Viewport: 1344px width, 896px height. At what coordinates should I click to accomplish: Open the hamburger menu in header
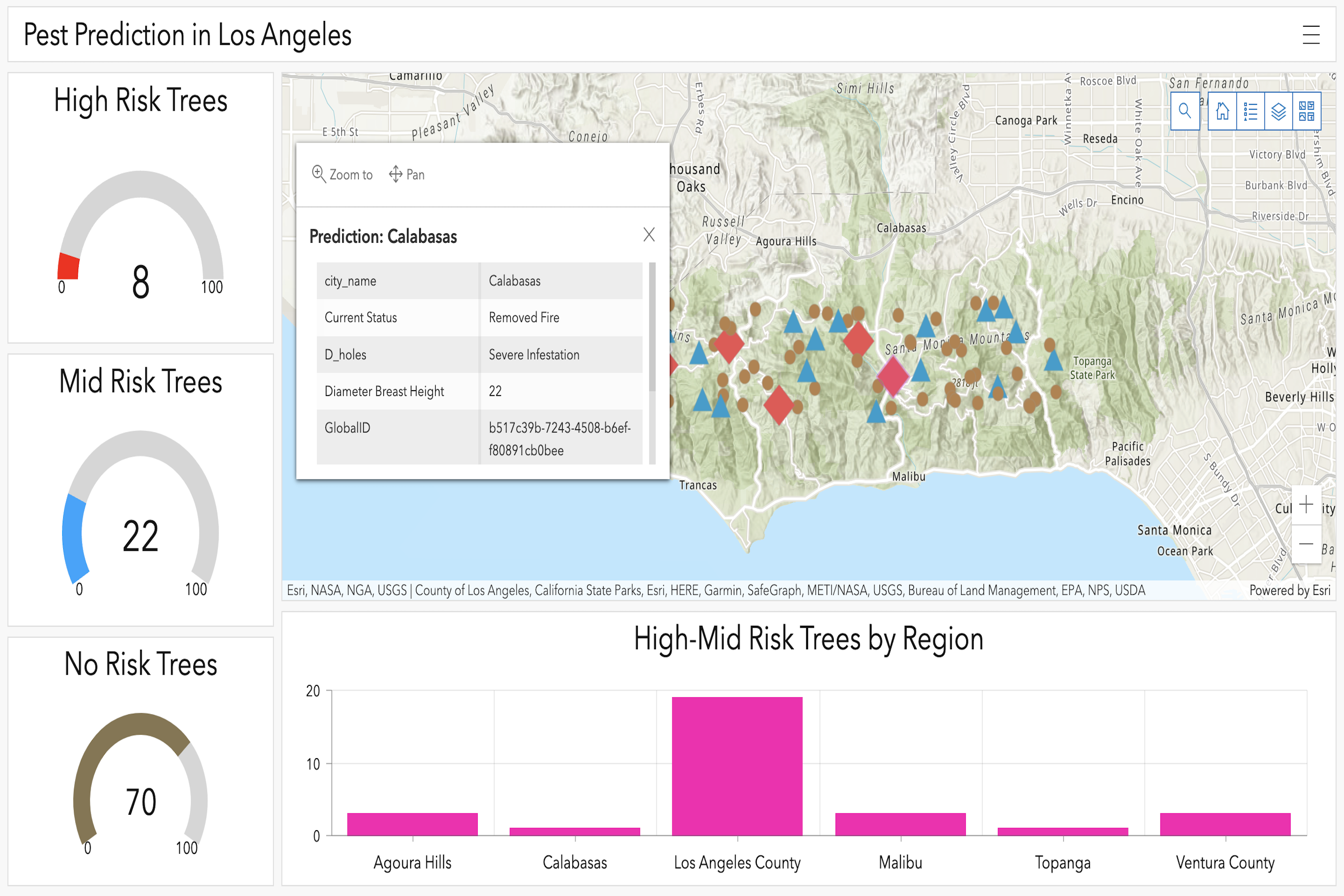pyautogui.click(x=1311, y=35)
